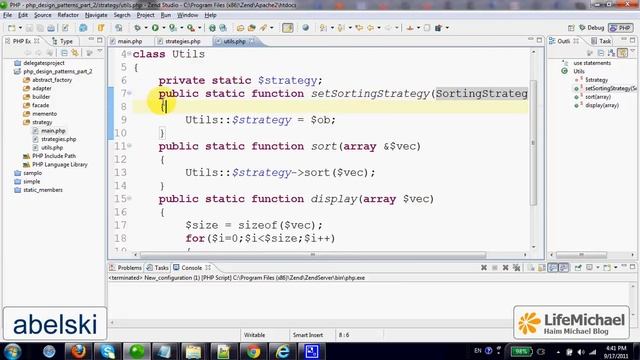
Task: Select the PHP Language Library node
Action: pos(60,164)
